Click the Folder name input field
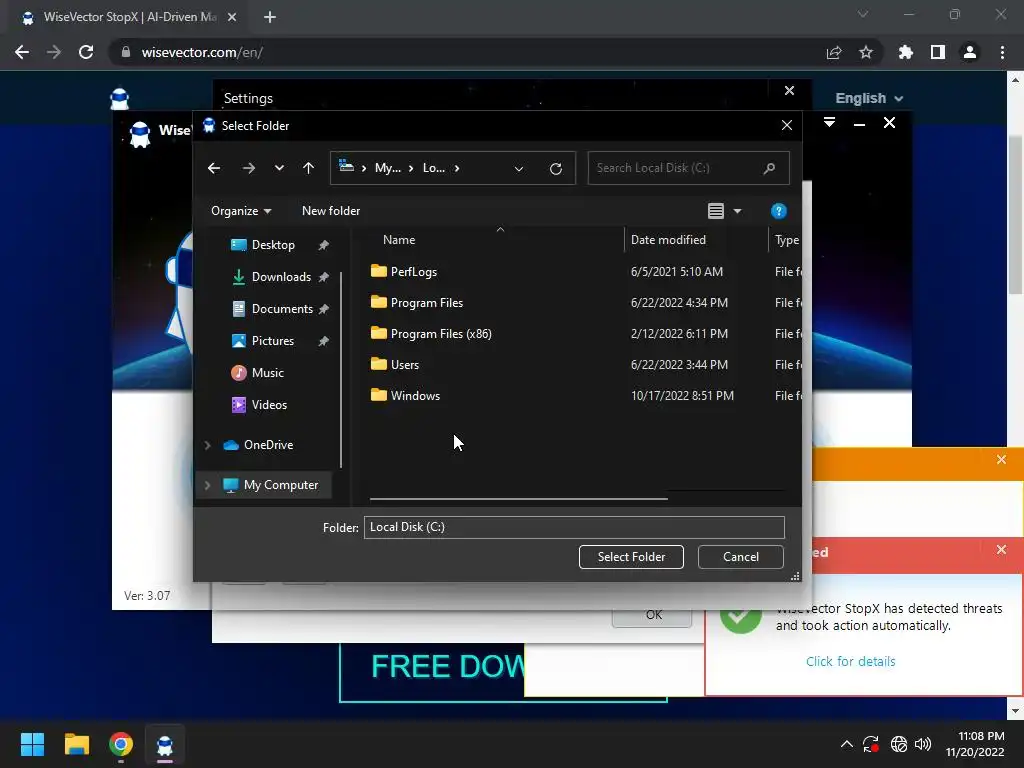1024x768 pixels. [574, 527]
